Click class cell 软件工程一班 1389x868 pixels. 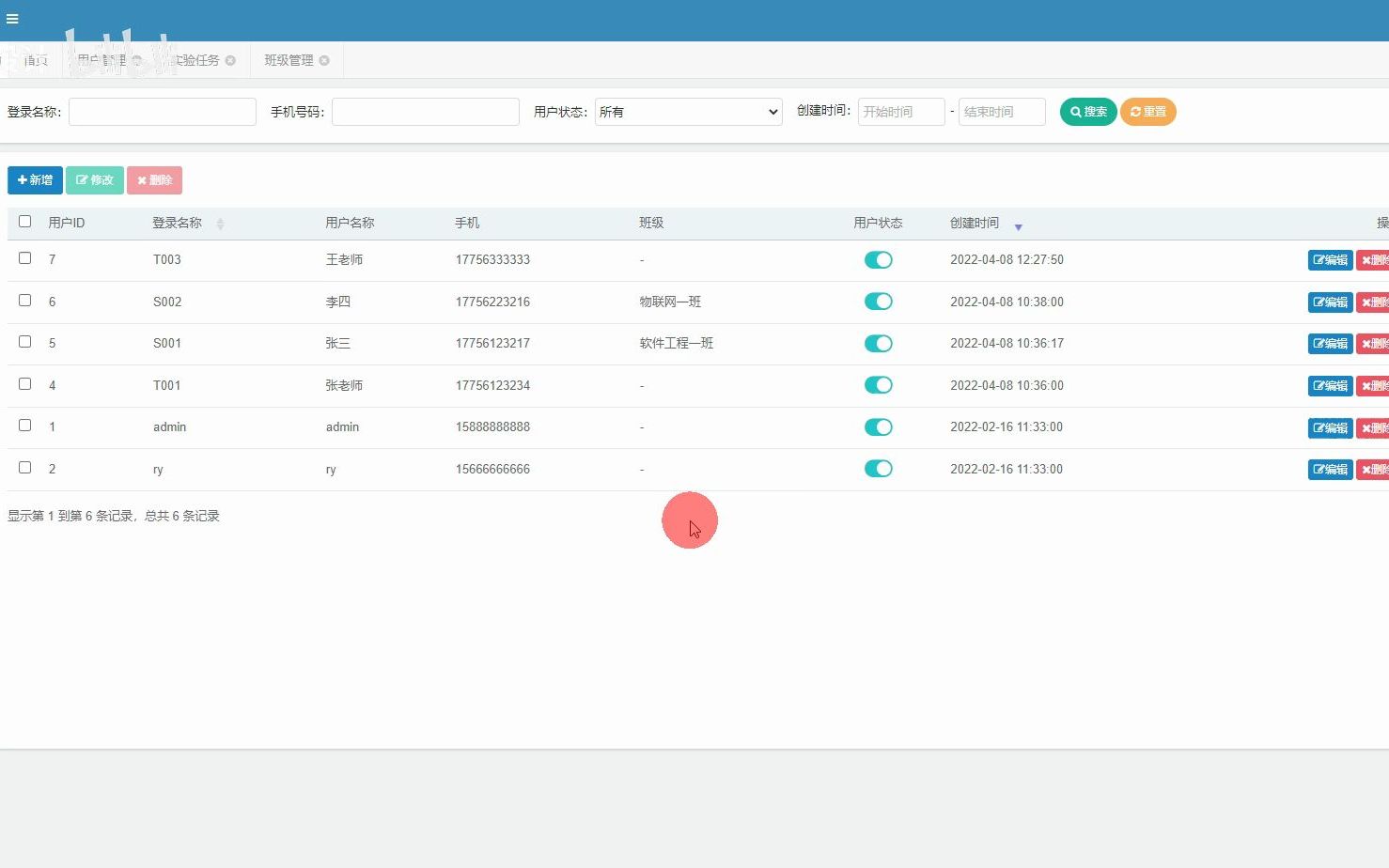(x=677, y=344)
